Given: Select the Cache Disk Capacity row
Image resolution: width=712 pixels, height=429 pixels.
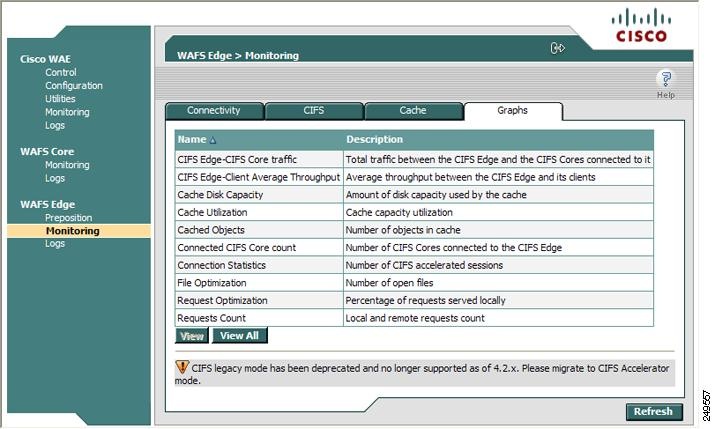Looking at the screenshot, I should coord(414,195).
